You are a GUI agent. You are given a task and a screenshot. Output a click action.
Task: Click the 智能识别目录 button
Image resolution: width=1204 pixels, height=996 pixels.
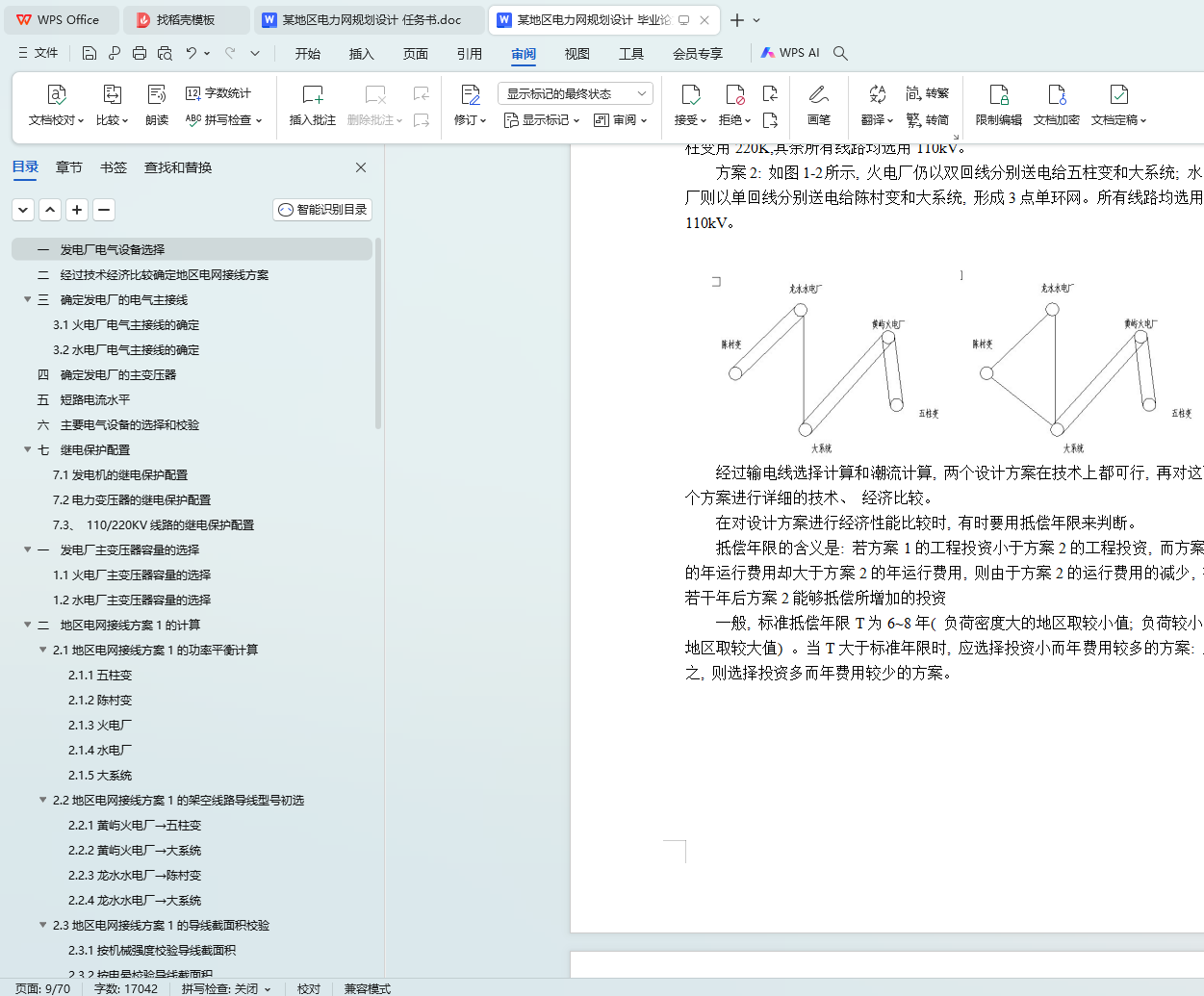[322, 209]
